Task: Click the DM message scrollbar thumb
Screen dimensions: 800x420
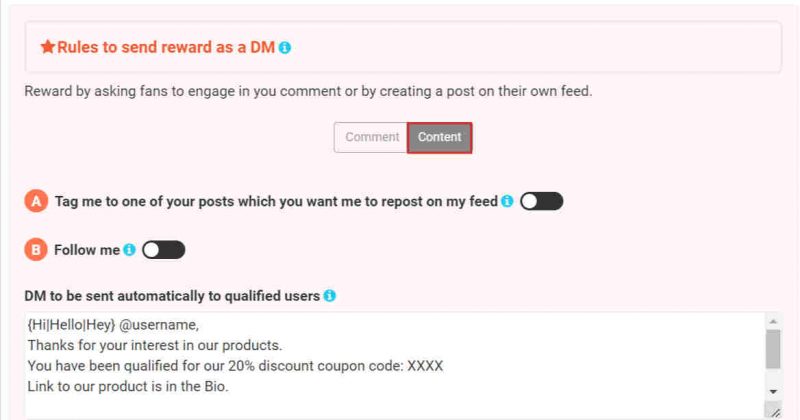Action: [x=773, y=349]
